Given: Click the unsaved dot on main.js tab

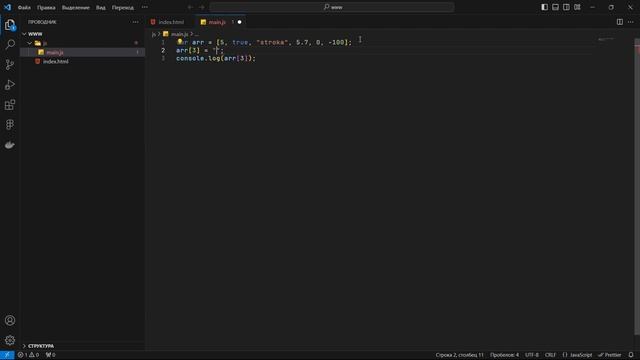Looking at the screenshot, I should pyautogui.click(x=240, y=22).
